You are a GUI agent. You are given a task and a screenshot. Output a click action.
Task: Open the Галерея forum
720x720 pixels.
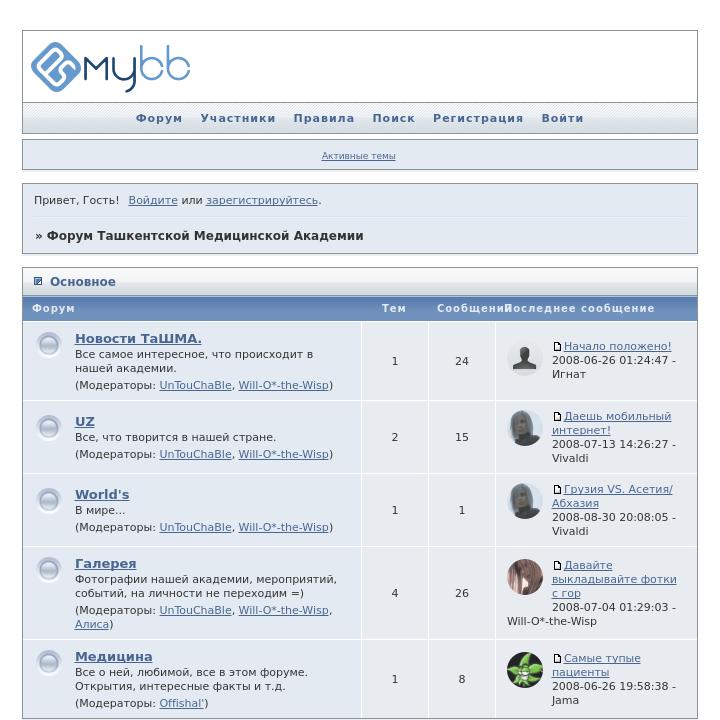point(106,563)
